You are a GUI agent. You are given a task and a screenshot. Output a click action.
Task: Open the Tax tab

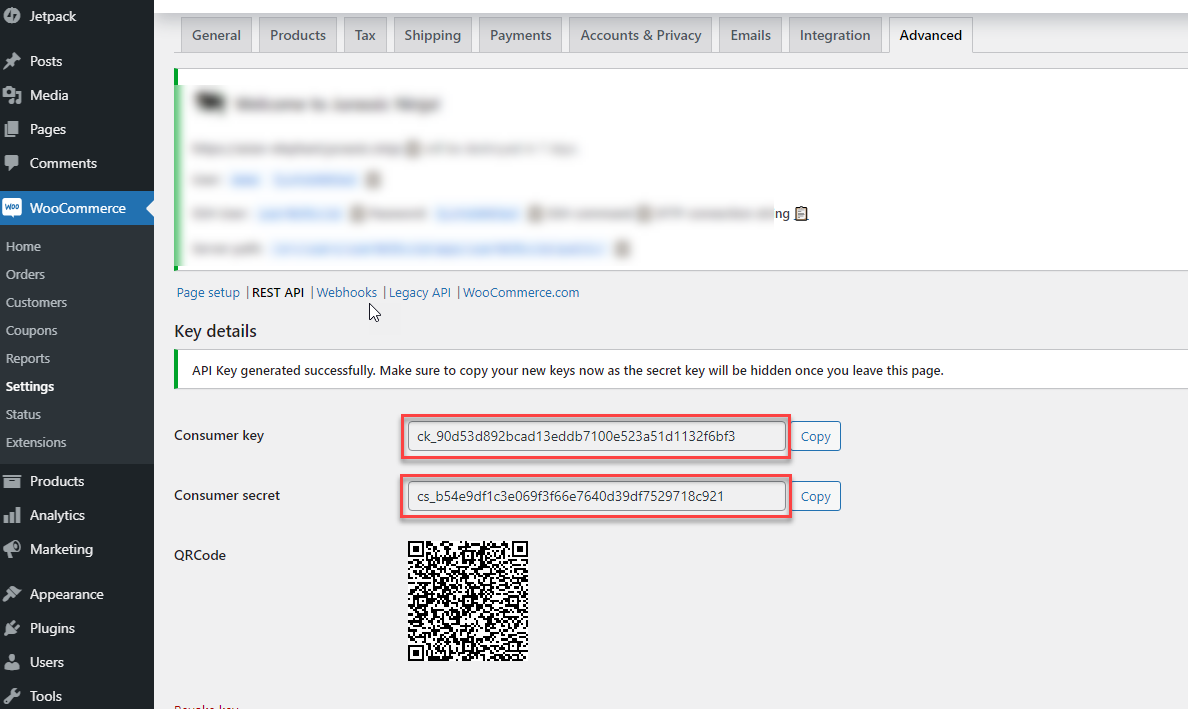(365, 35)
